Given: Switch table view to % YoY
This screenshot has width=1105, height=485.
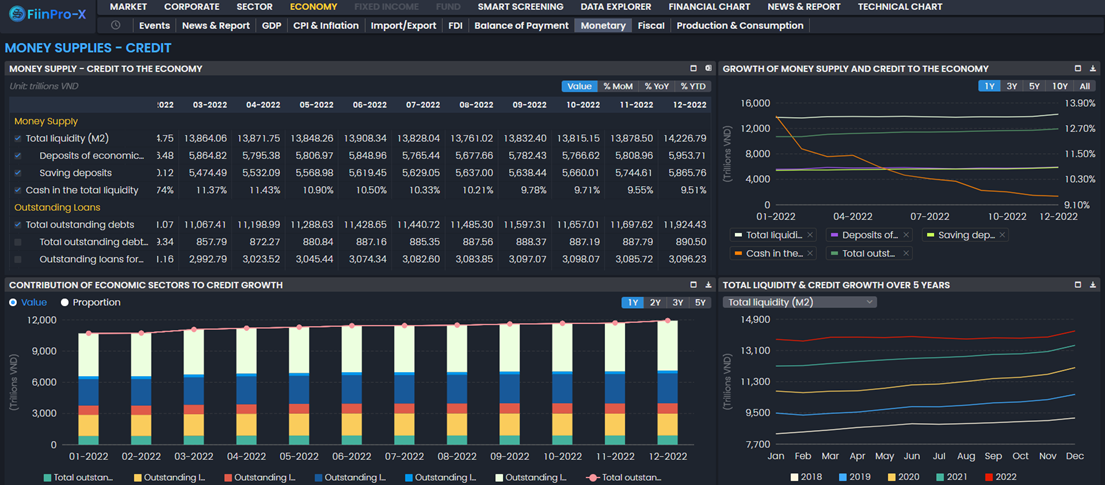Looking at the screenshot, I should pos(656,87).
